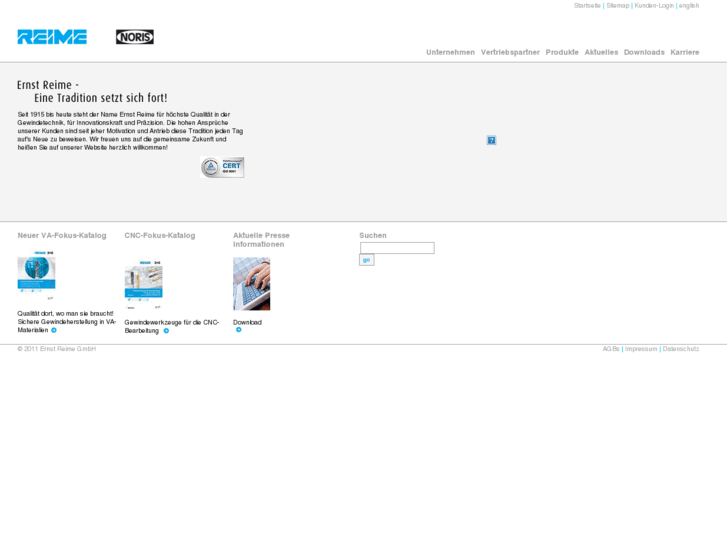This screenshot has height=545, width=727.
Task: Click the go search button
Action: coord(367,260)
